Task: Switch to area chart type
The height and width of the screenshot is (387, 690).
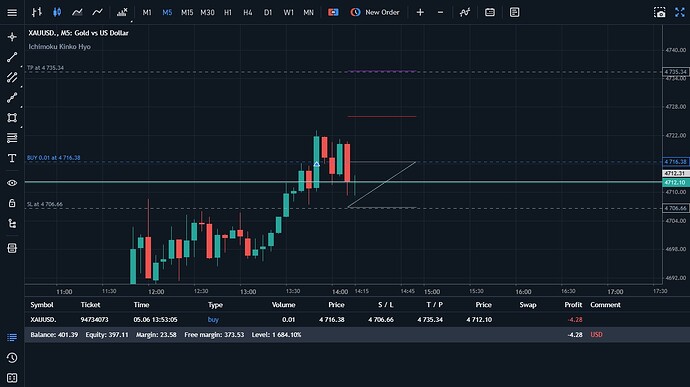Action: coord(77,12)
